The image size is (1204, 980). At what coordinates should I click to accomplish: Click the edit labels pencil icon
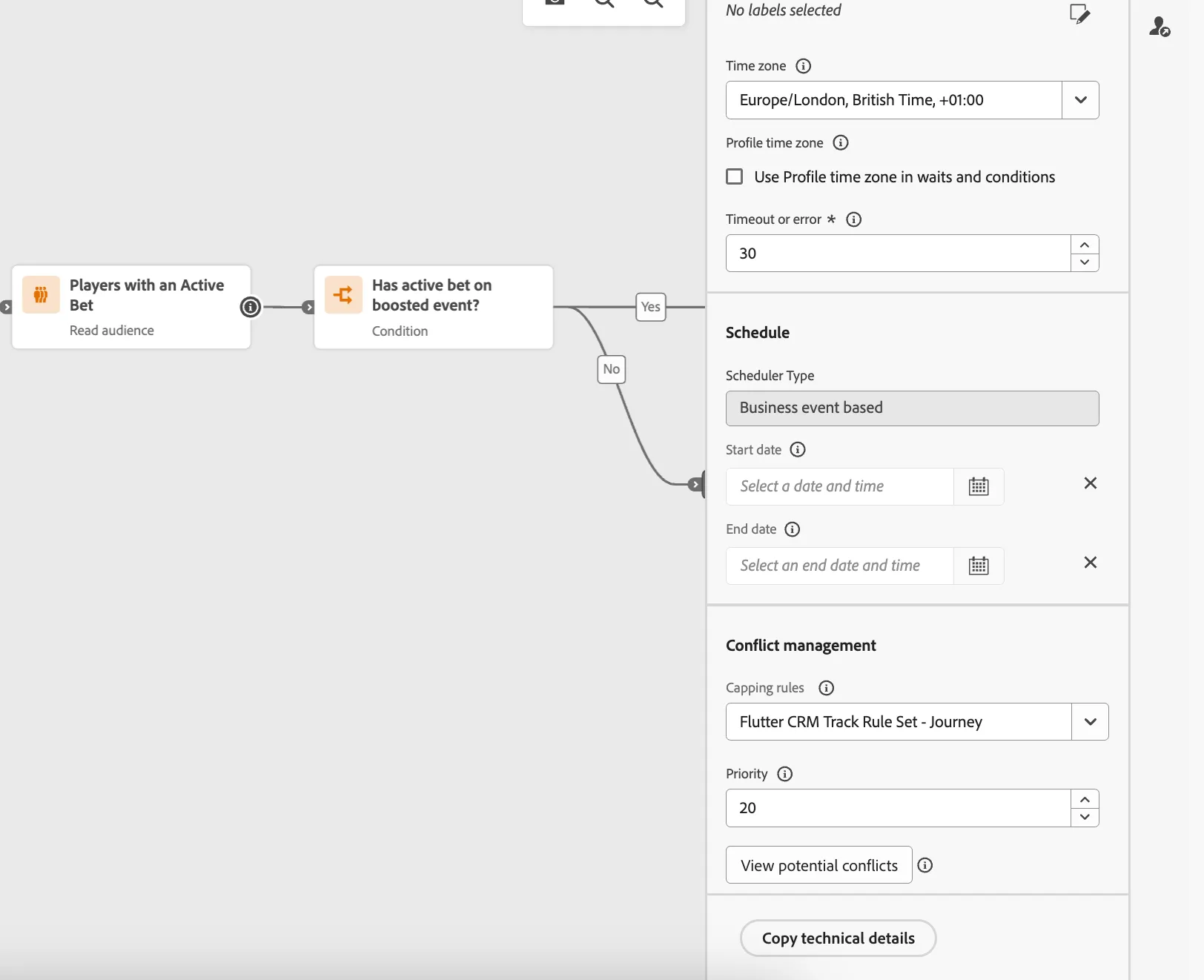(1079, 13)
